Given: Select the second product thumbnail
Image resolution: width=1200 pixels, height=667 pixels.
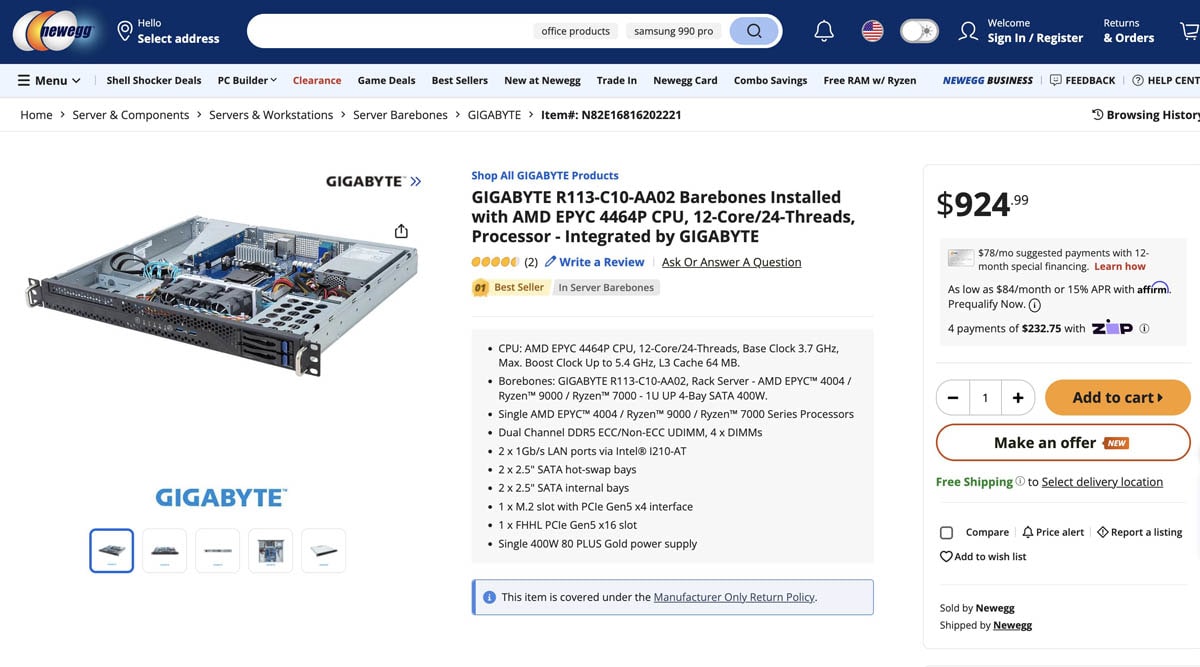Looking at the screenshot, I should click(164, 551).
